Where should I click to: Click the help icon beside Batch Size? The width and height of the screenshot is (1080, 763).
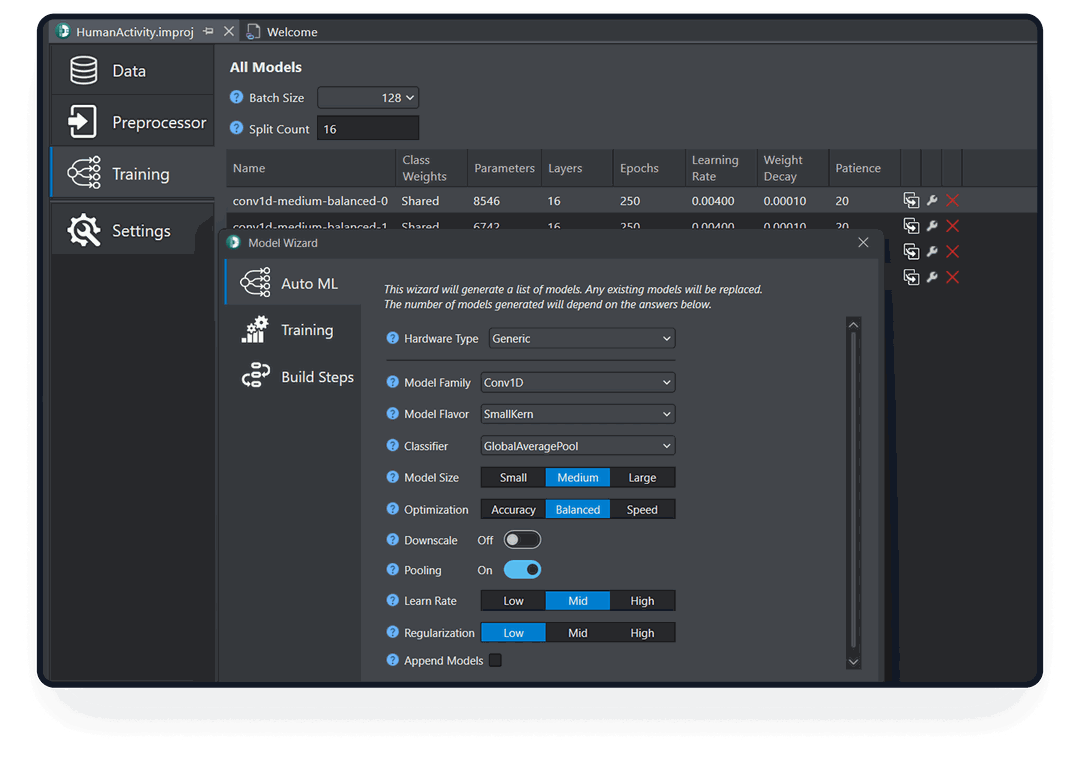pyautogui.click(x=237, y=98)
